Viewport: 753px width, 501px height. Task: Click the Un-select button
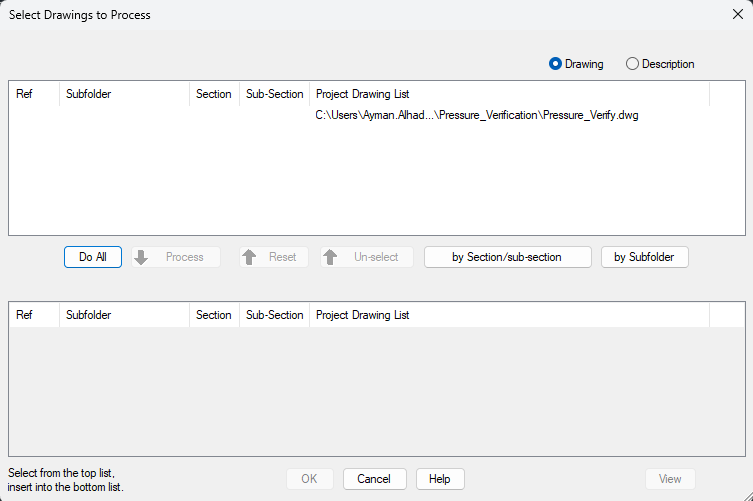click(367, 257)
